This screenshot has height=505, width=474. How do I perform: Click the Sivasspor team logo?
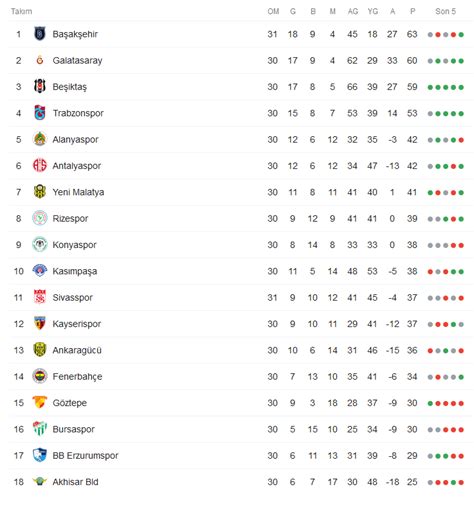[40, 297]
